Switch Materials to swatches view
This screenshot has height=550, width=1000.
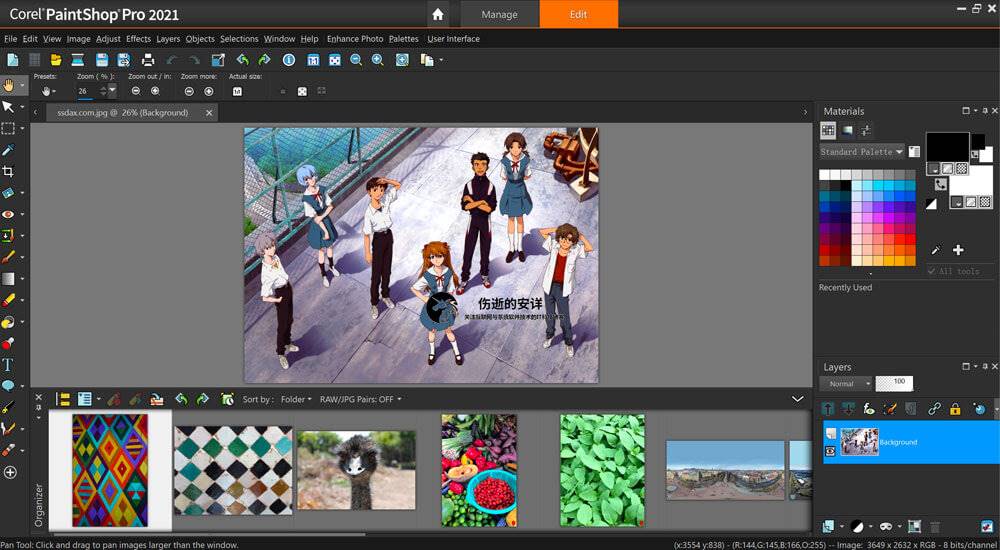(x=828, y=130)
